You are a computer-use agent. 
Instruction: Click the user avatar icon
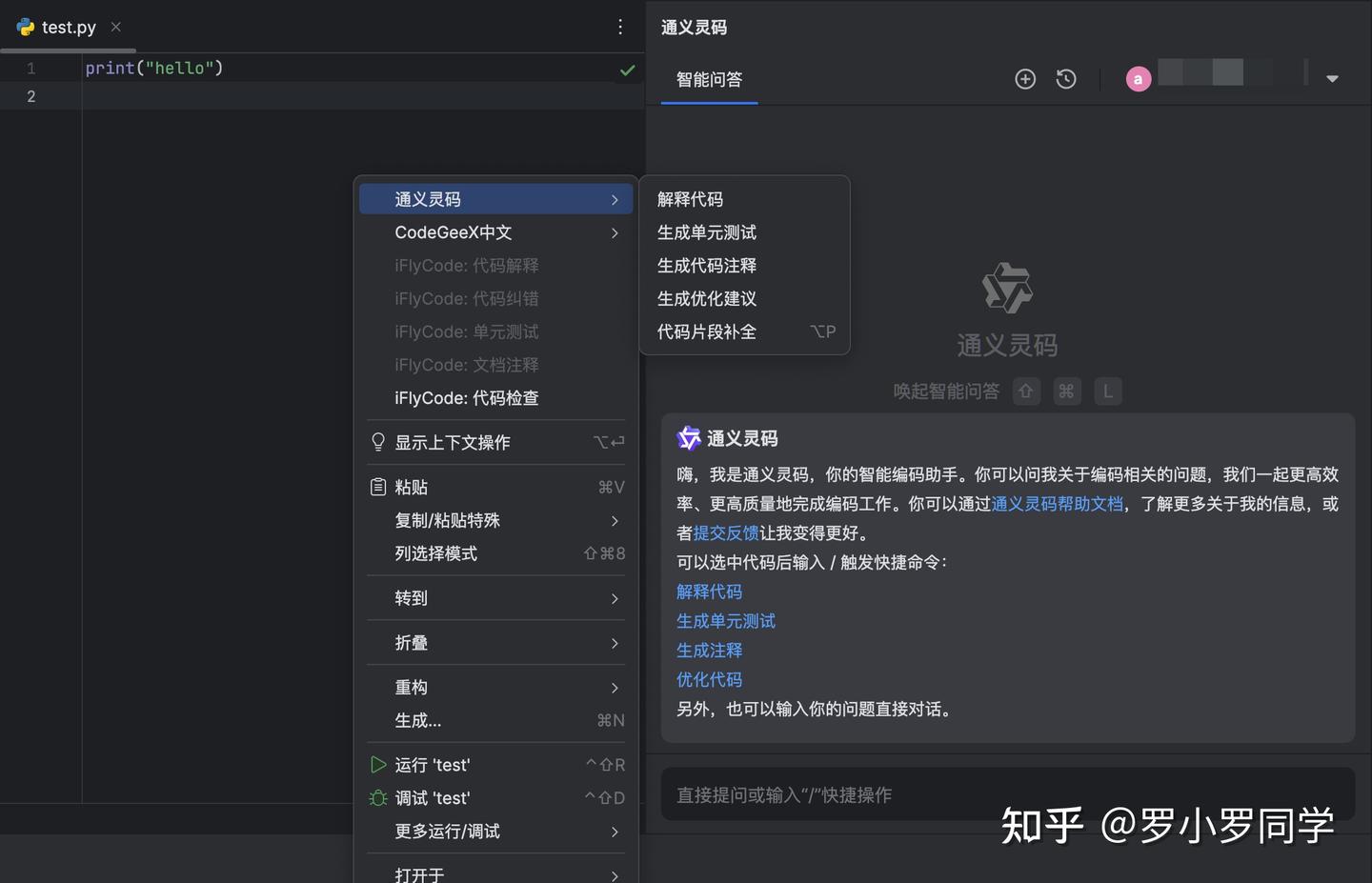1139,79
